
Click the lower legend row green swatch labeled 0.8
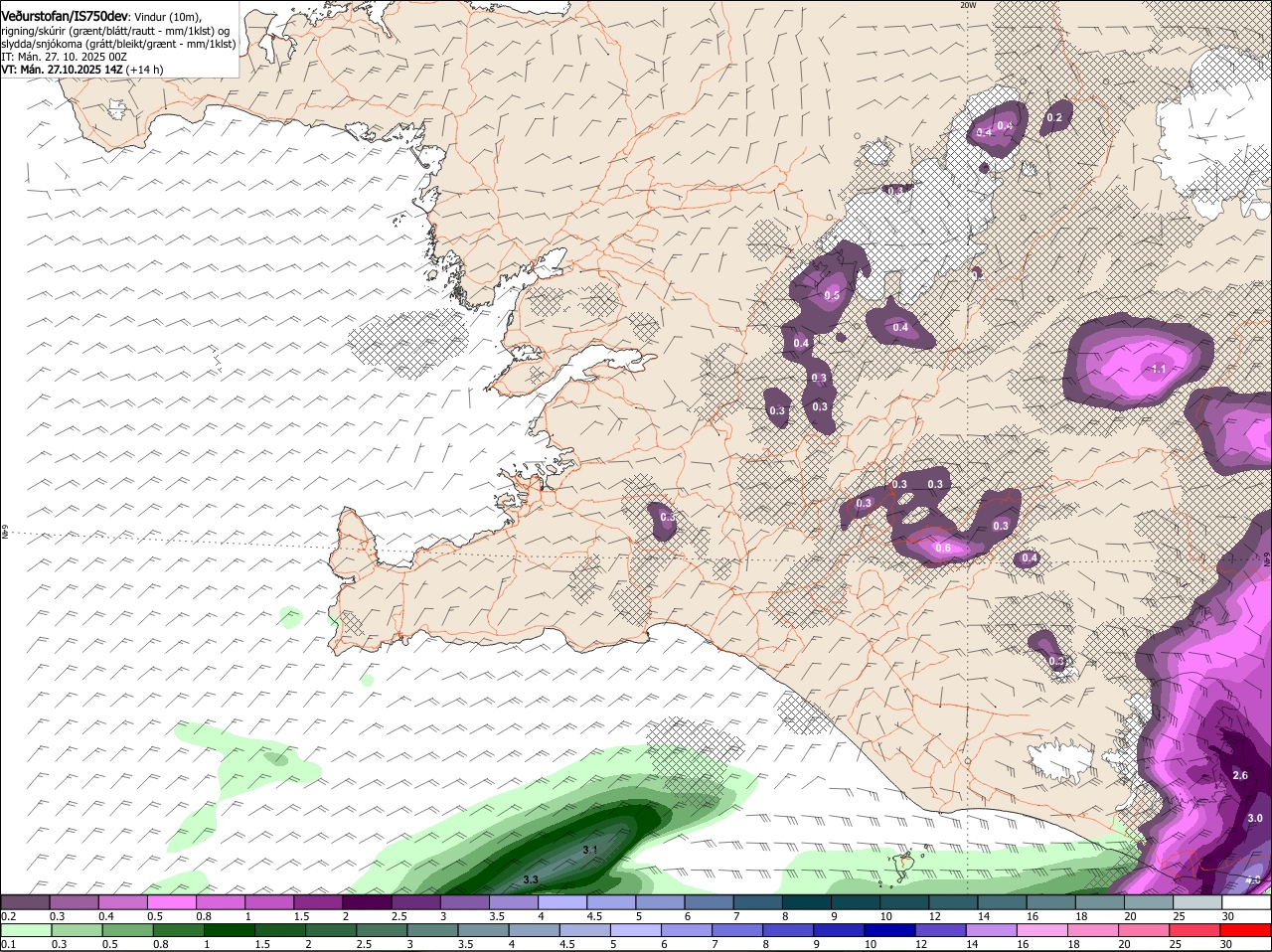pos(178,930)
